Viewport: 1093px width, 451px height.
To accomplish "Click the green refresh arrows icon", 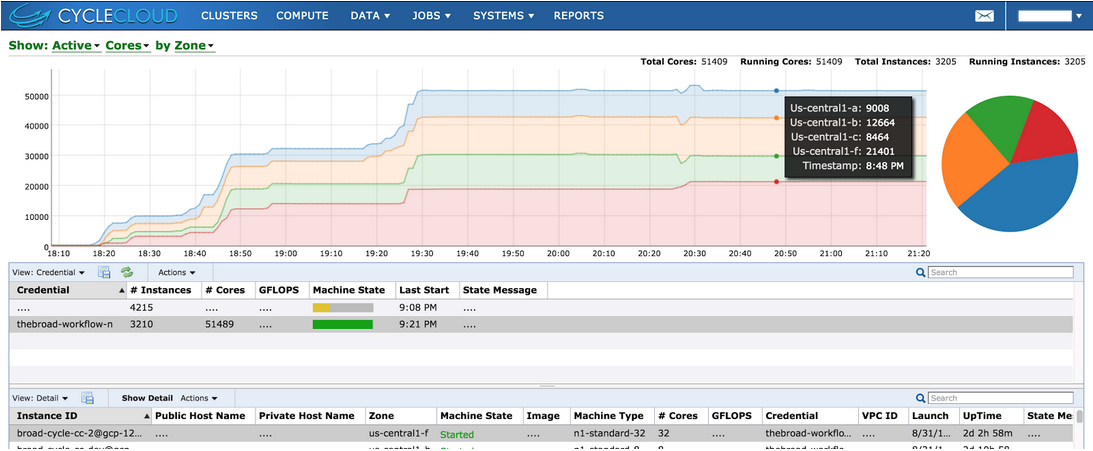I will (x=127, y=272).
